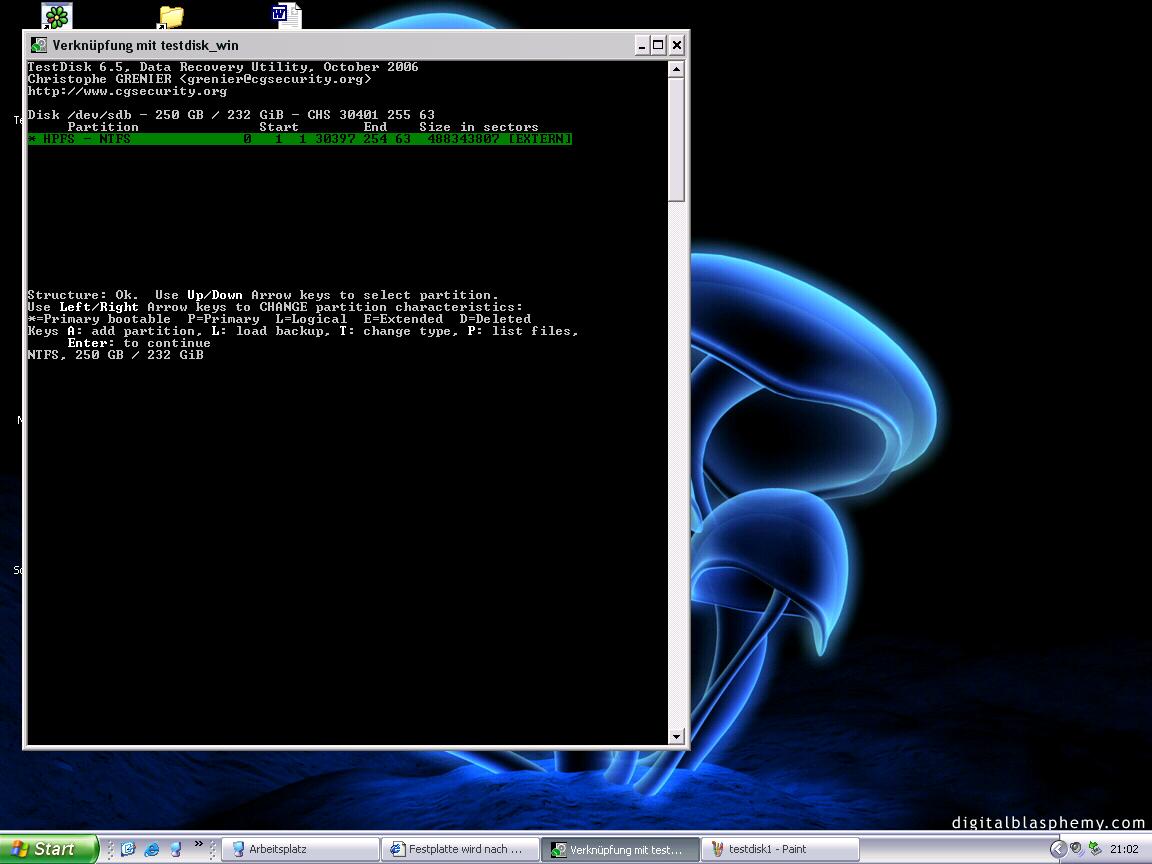The image size is (1152, 864).
Task: Click the 'Disk /dev/sdb - 250 GB' line
Action: pyautogui.click(x=231, y=115)
